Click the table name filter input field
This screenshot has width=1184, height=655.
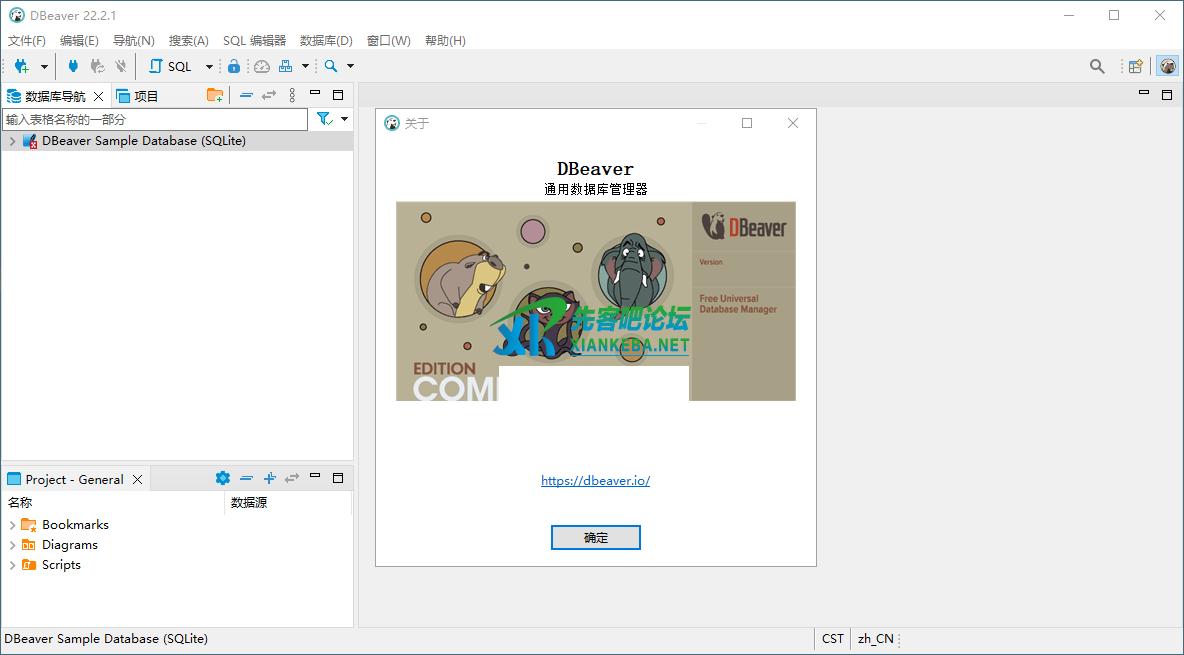click(x=155, y=119)
